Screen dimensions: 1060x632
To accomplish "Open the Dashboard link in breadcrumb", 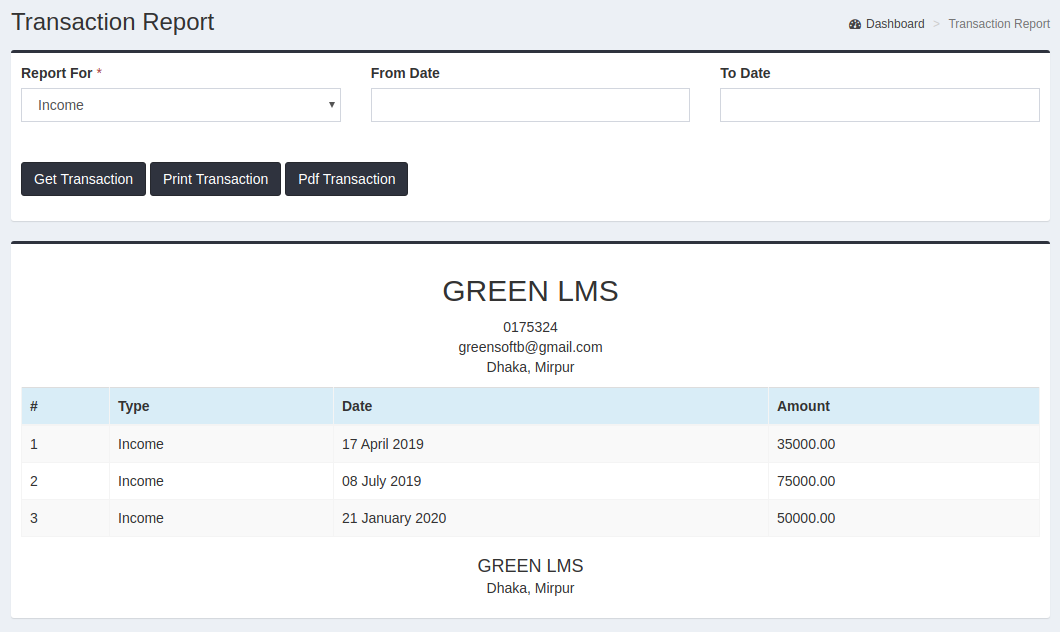I will click(x=894, y=23).
